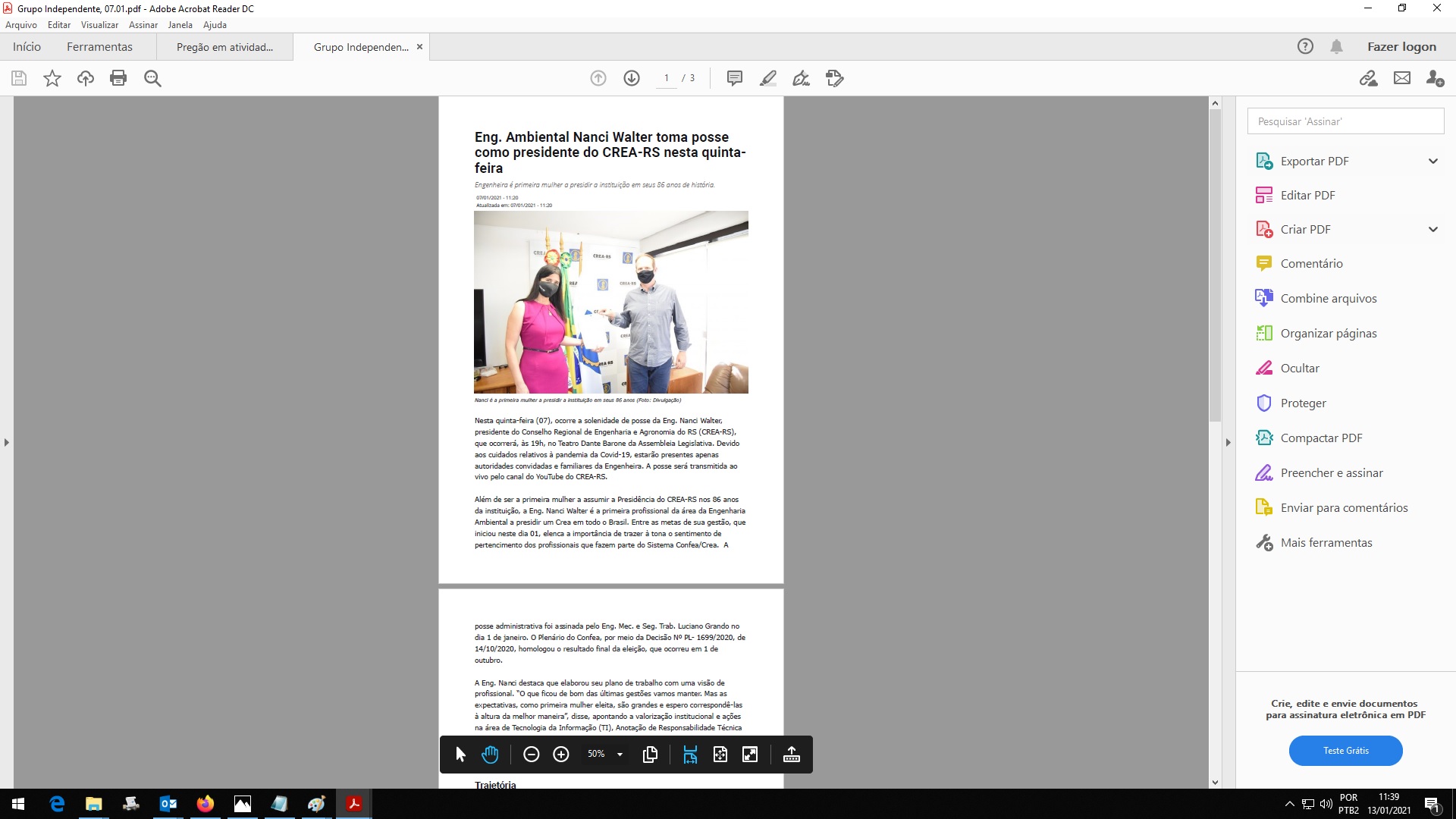Add the document to starred favorites
This screenshot has height=819, width=1456.
pos(52,78)
